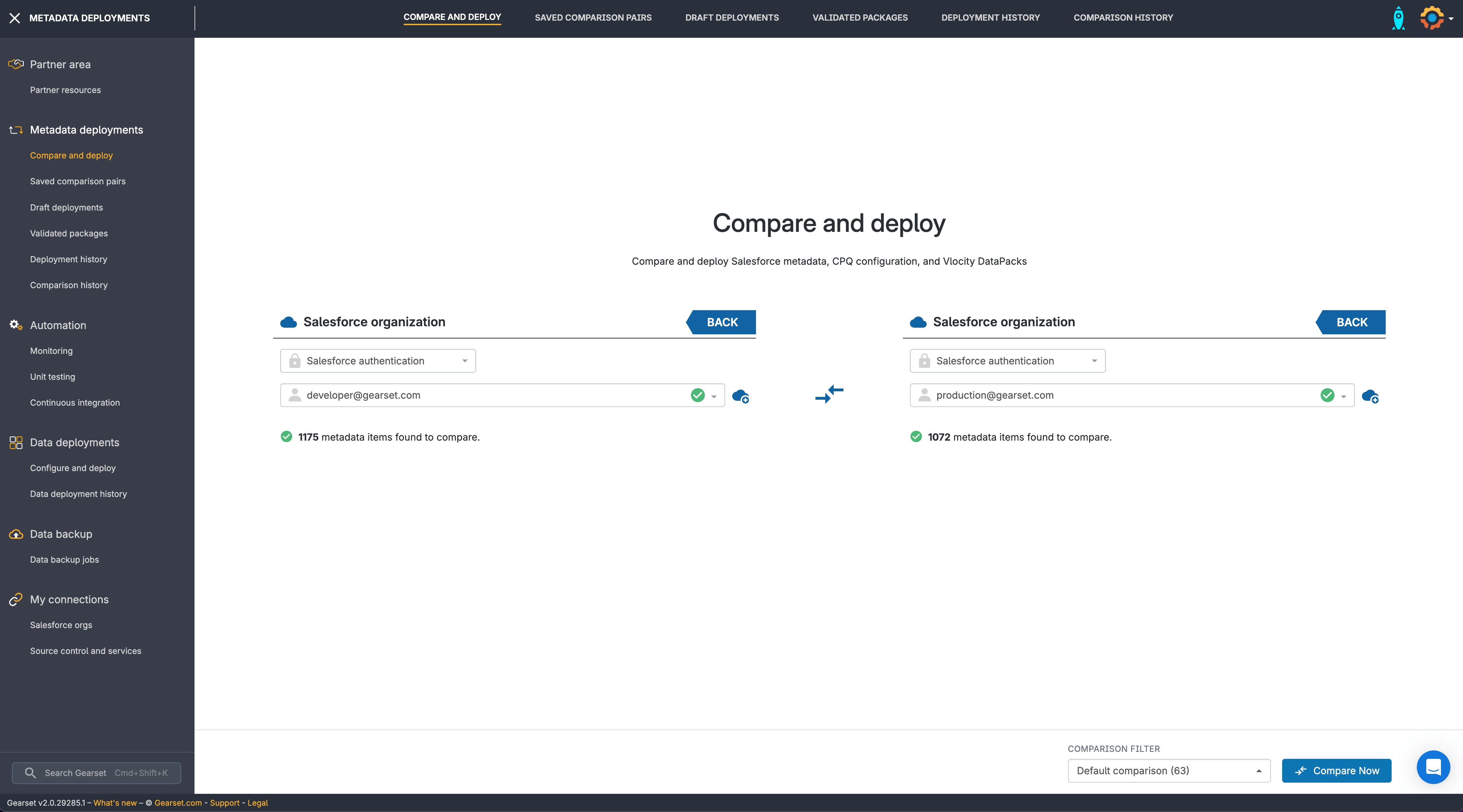
Task: Add new org via source cloud-plus icon
Action: (741, 396)
